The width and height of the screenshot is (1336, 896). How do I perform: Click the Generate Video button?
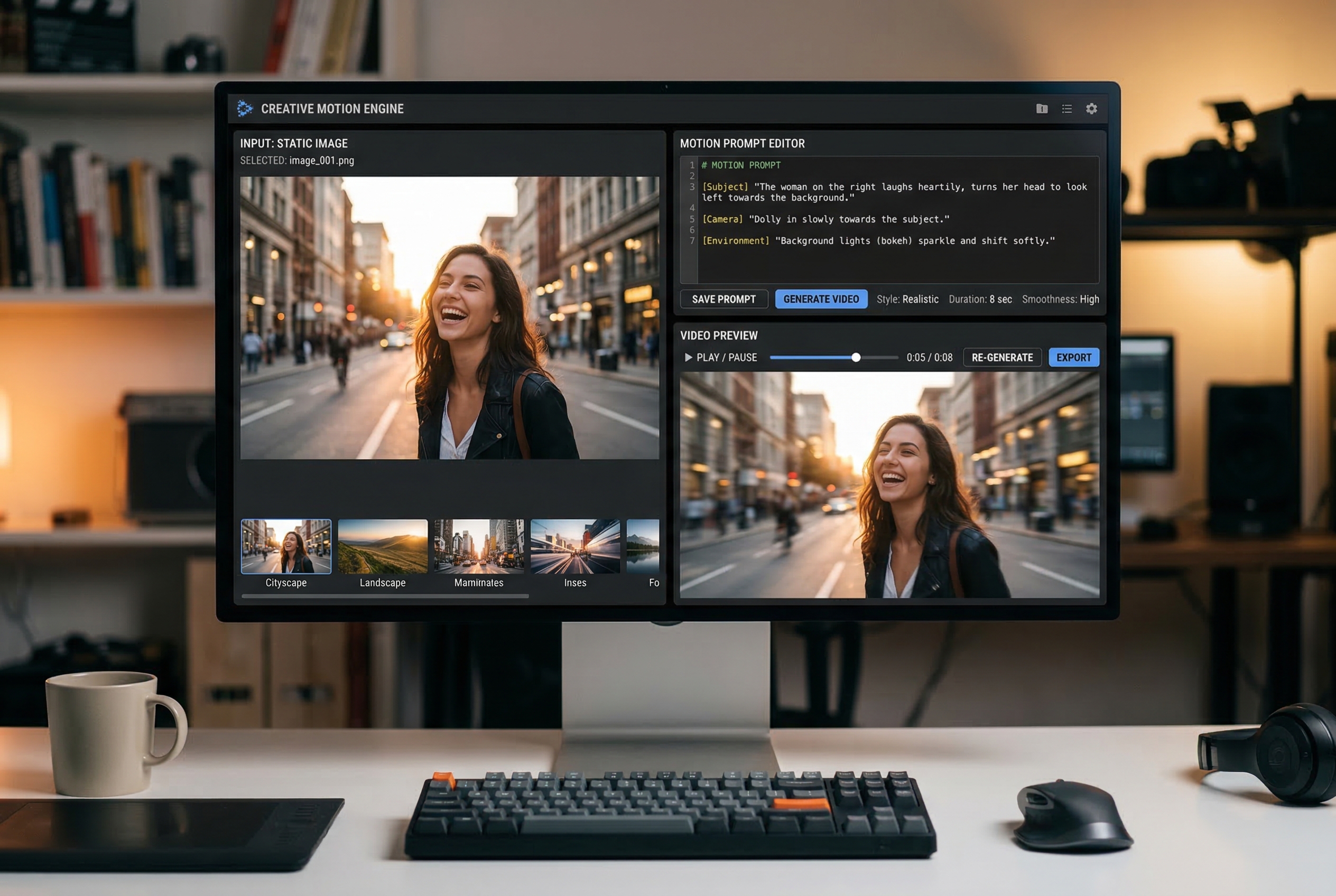pos(821,299)
